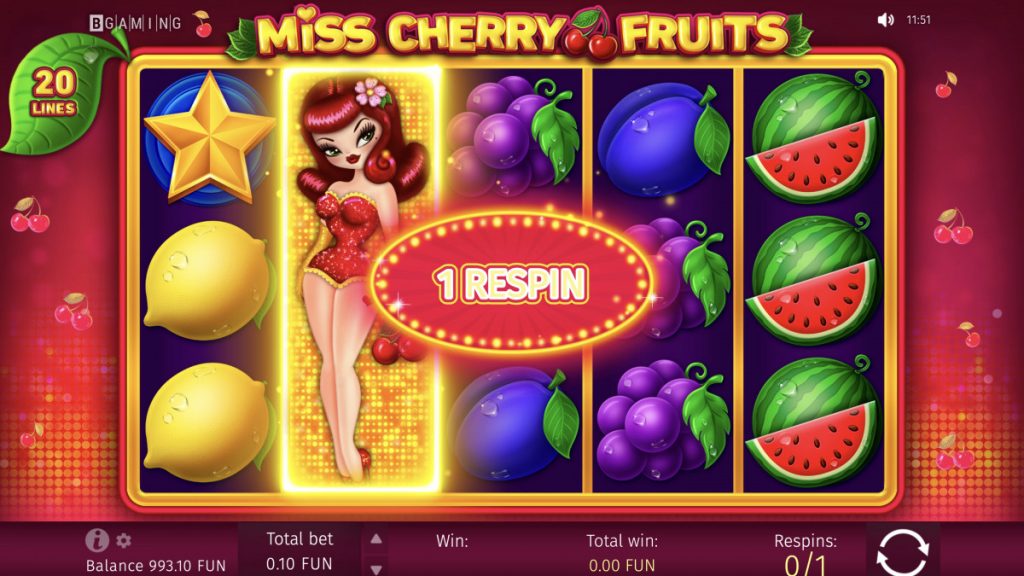Mute the game sound speaker icon
The width and height of the screenshot is (1024, 576).
coord(885,20)
